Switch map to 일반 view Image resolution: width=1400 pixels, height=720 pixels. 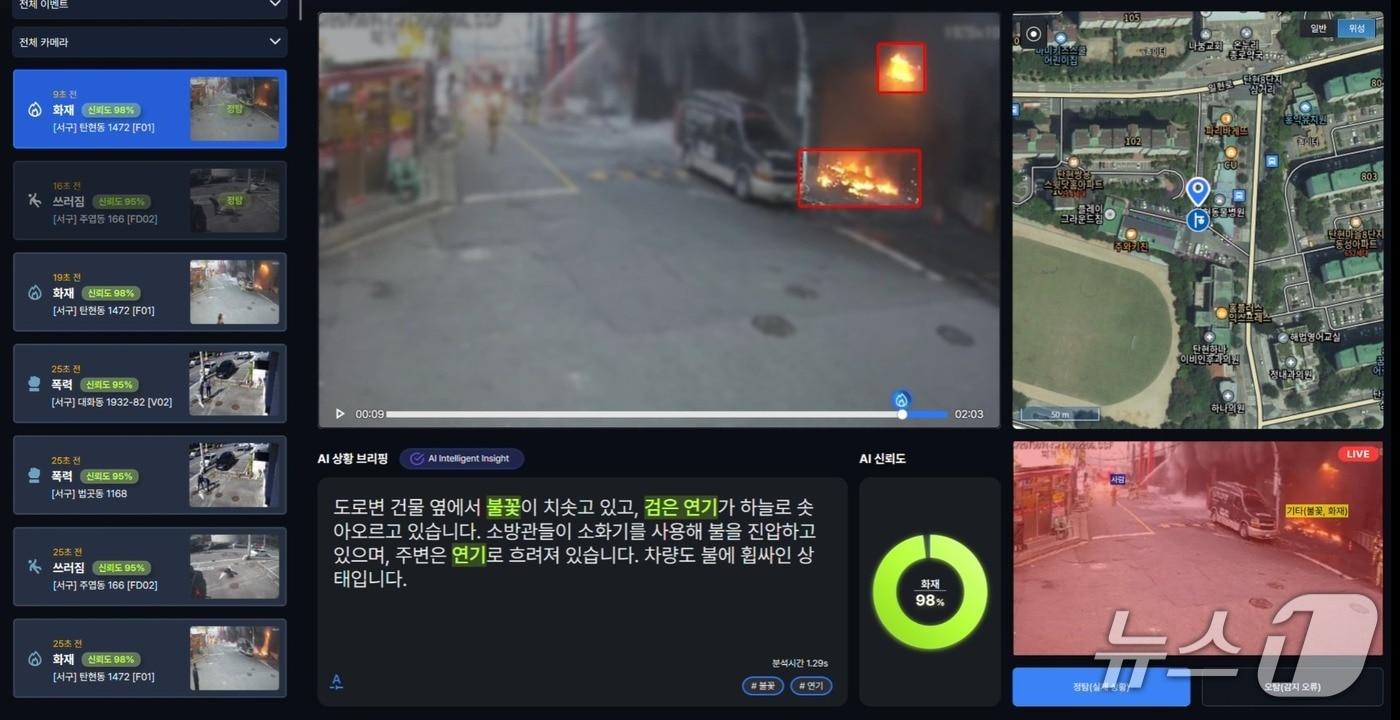click(1318, 29)
